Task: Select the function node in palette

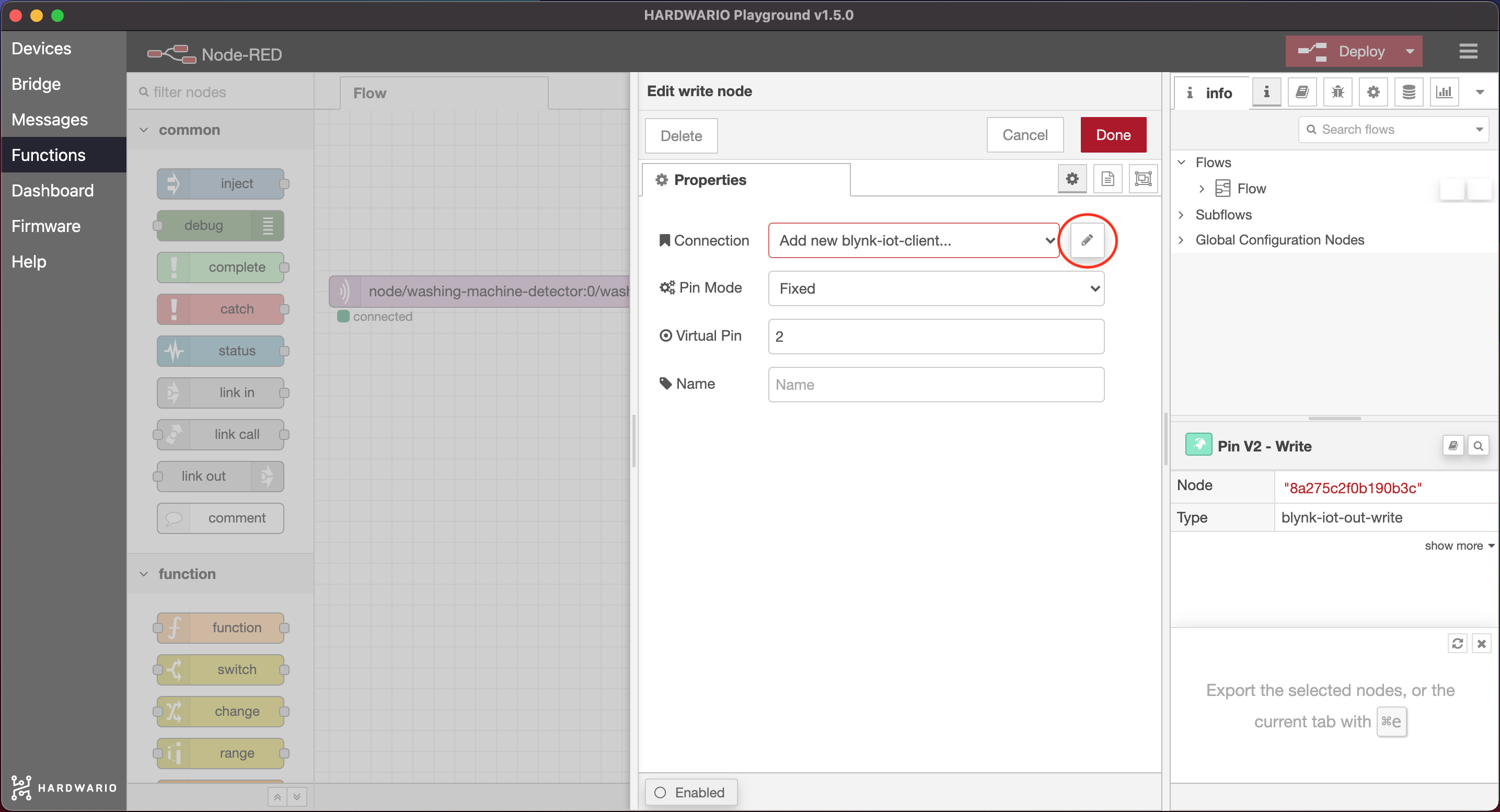Action: pos(221,628)
